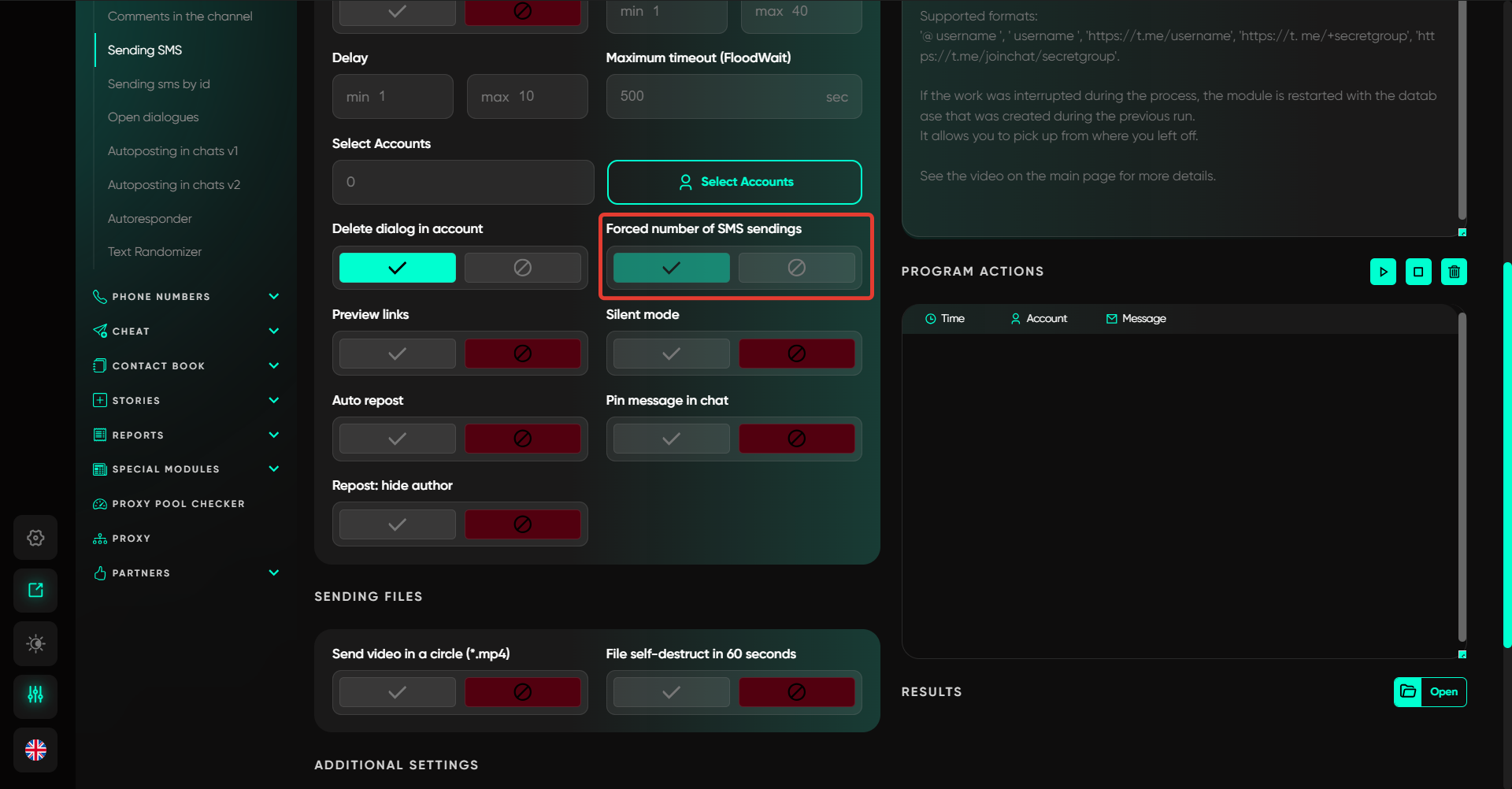Click the UK flag language icon

[35, 750]
